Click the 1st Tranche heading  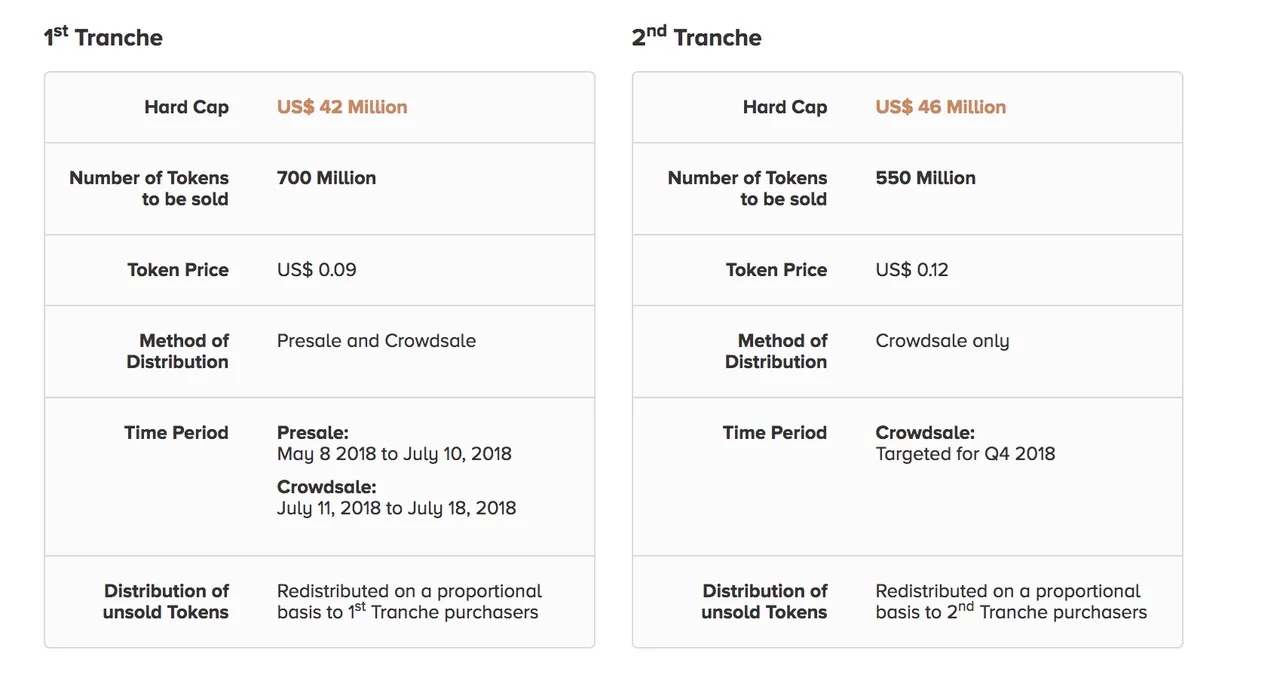103,37
